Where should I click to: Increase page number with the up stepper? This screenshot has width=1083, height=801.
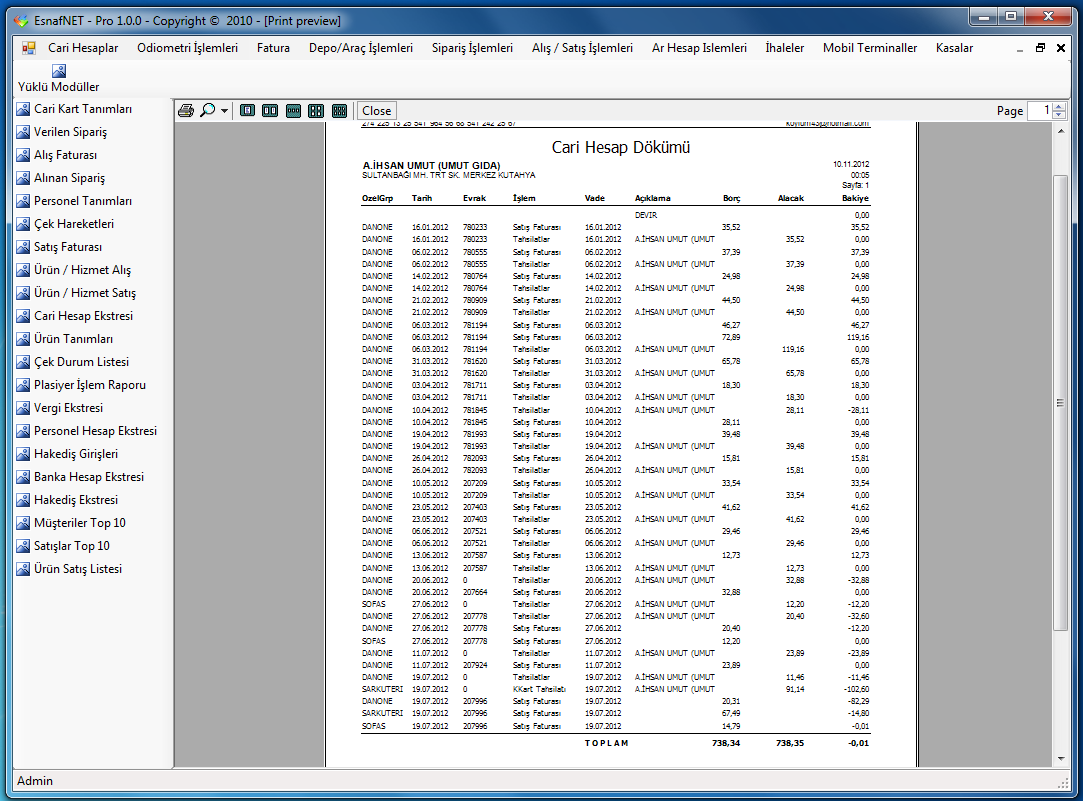1060,106
